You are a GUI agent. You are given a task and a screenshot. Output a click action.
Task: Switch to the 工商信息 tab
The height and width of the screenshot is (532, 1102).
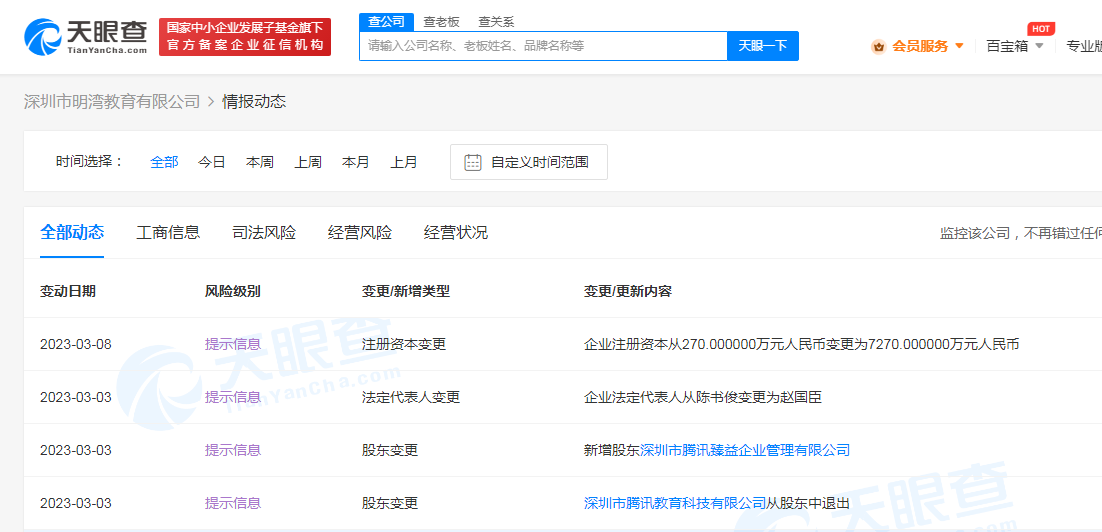tap(168, 233)
